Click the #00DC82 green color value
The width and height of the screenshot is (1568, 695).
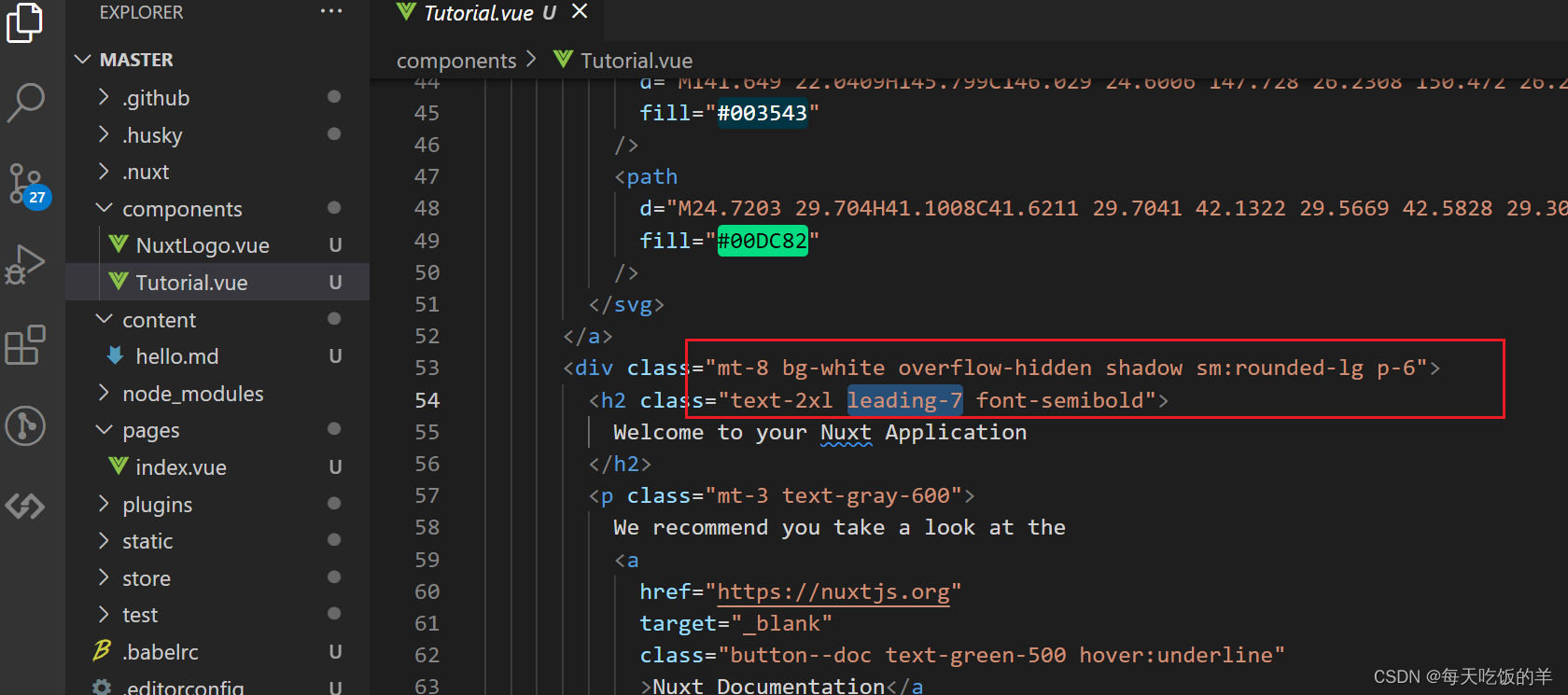coord(762,241)
